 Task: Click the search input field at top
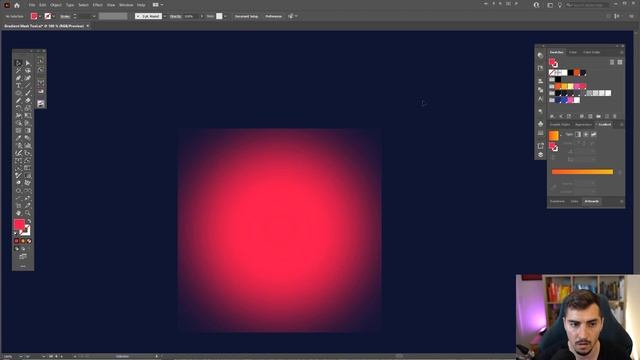click(588, 5)
